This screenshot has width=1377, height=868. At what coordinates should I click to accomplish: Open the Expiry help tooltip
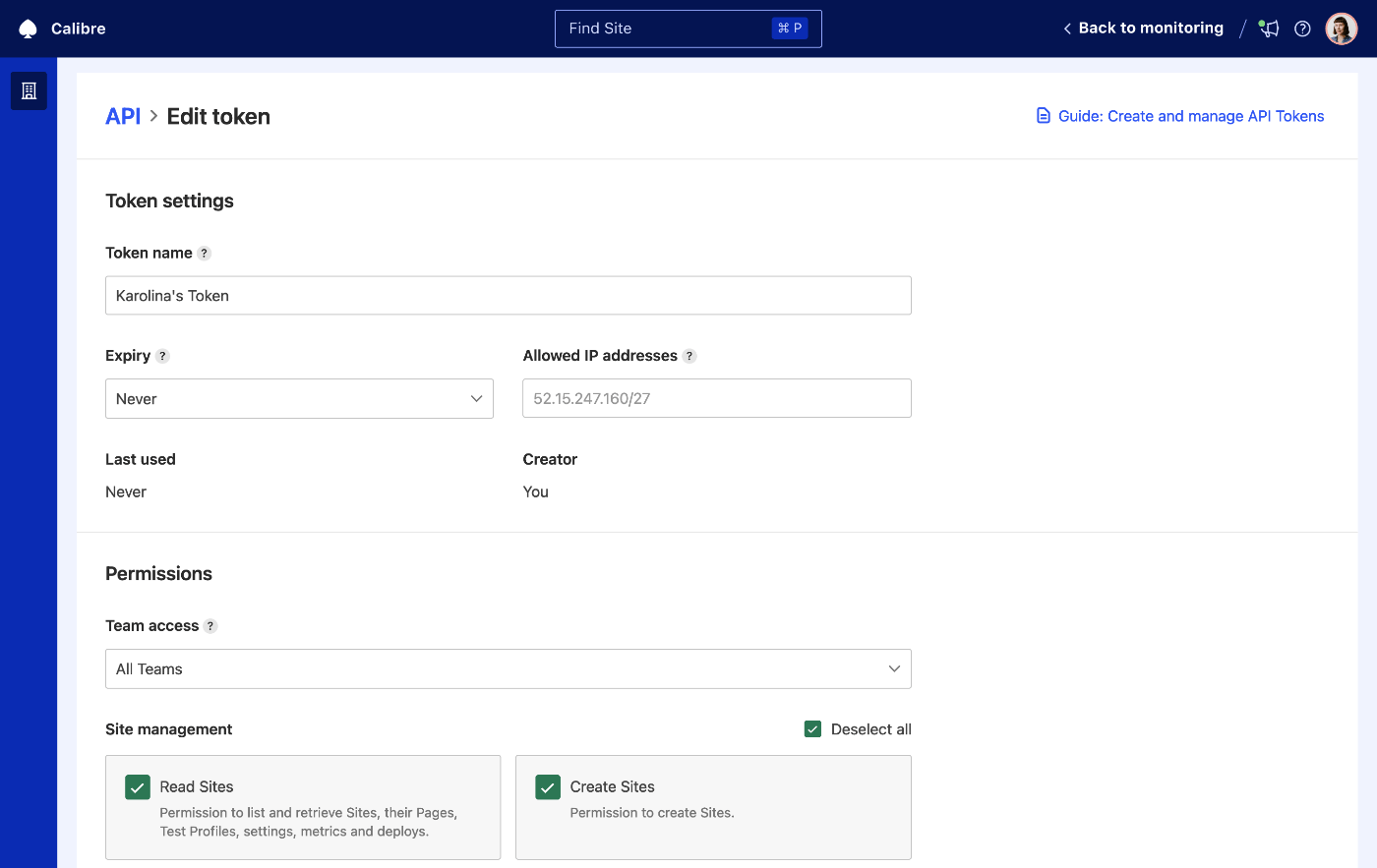pos(162,356)
